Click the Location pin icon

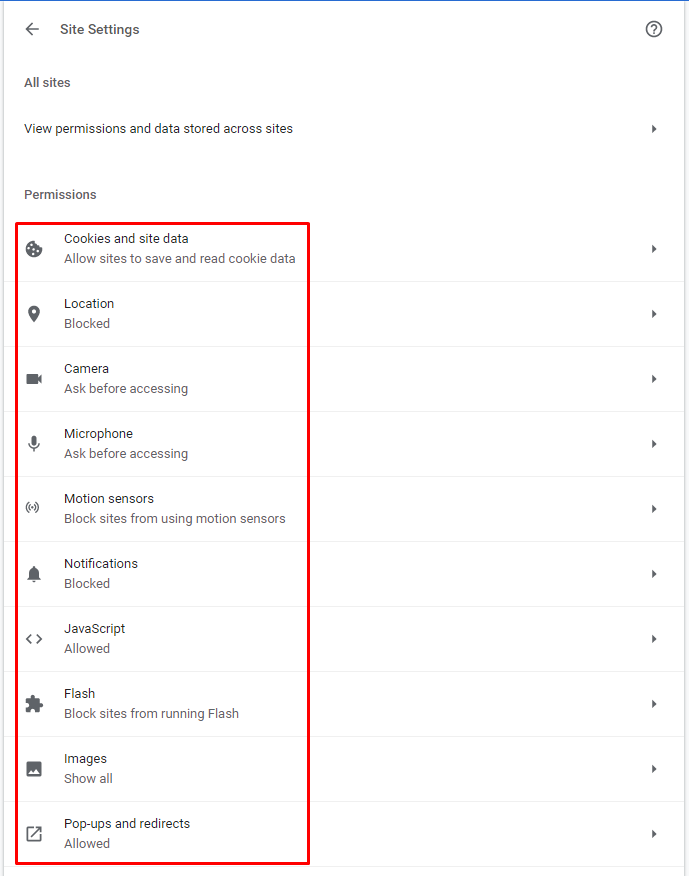[34, 314]
